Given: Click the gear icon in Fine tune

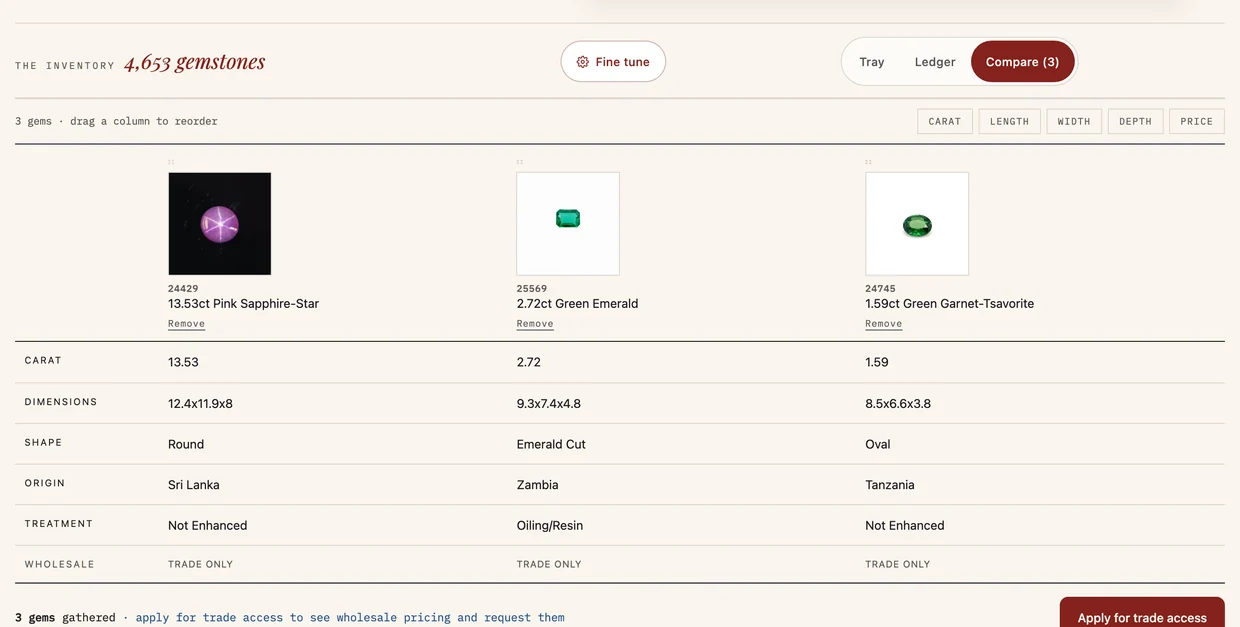Looking at the screenshot, I should pos(583,62).
